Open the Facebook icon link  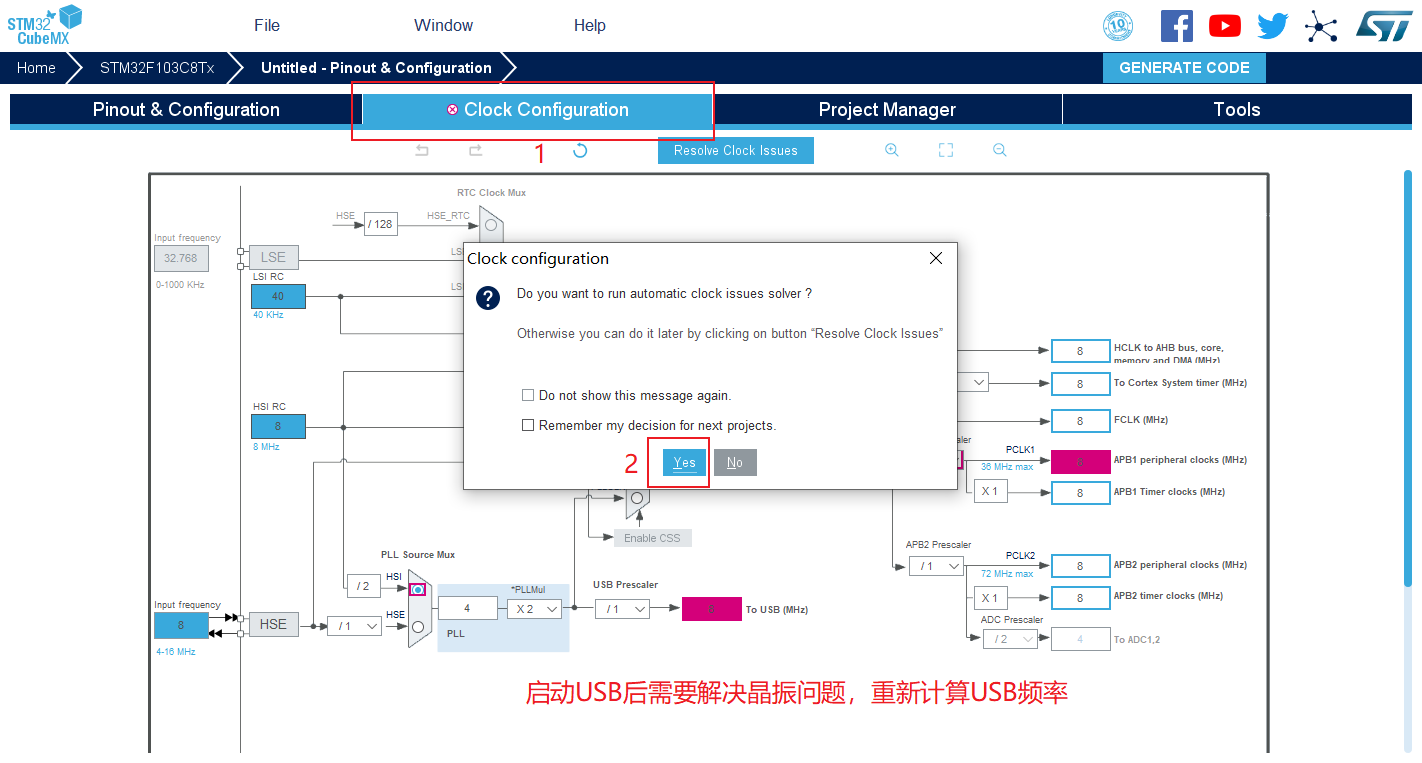tap(1176, 26)
